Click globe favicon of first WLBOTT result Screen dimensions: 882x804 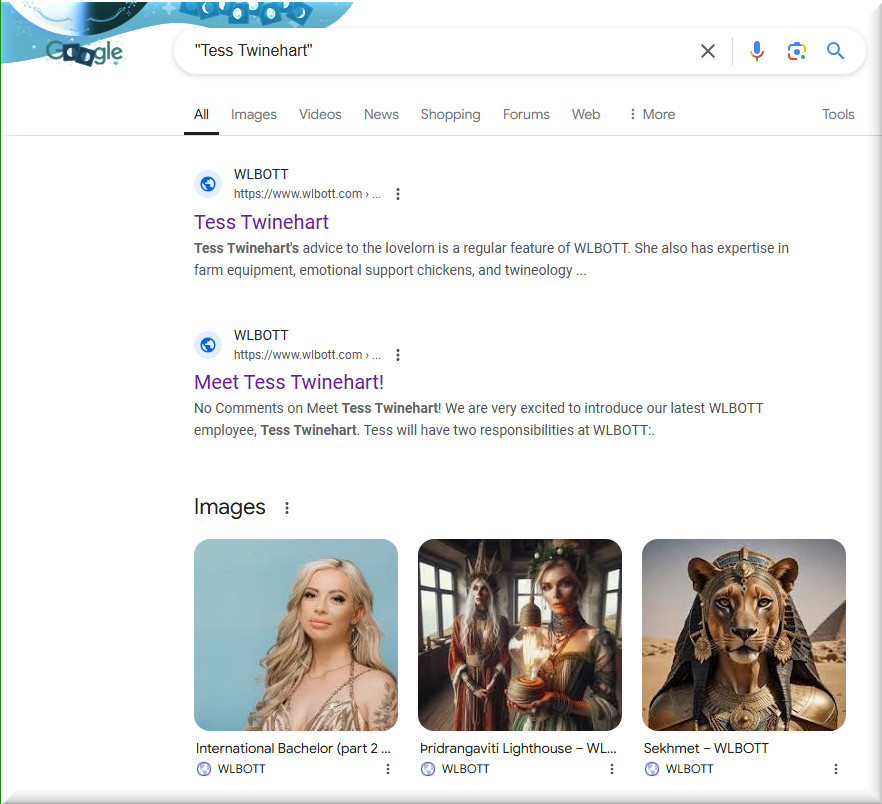click(x=208, y=184)
